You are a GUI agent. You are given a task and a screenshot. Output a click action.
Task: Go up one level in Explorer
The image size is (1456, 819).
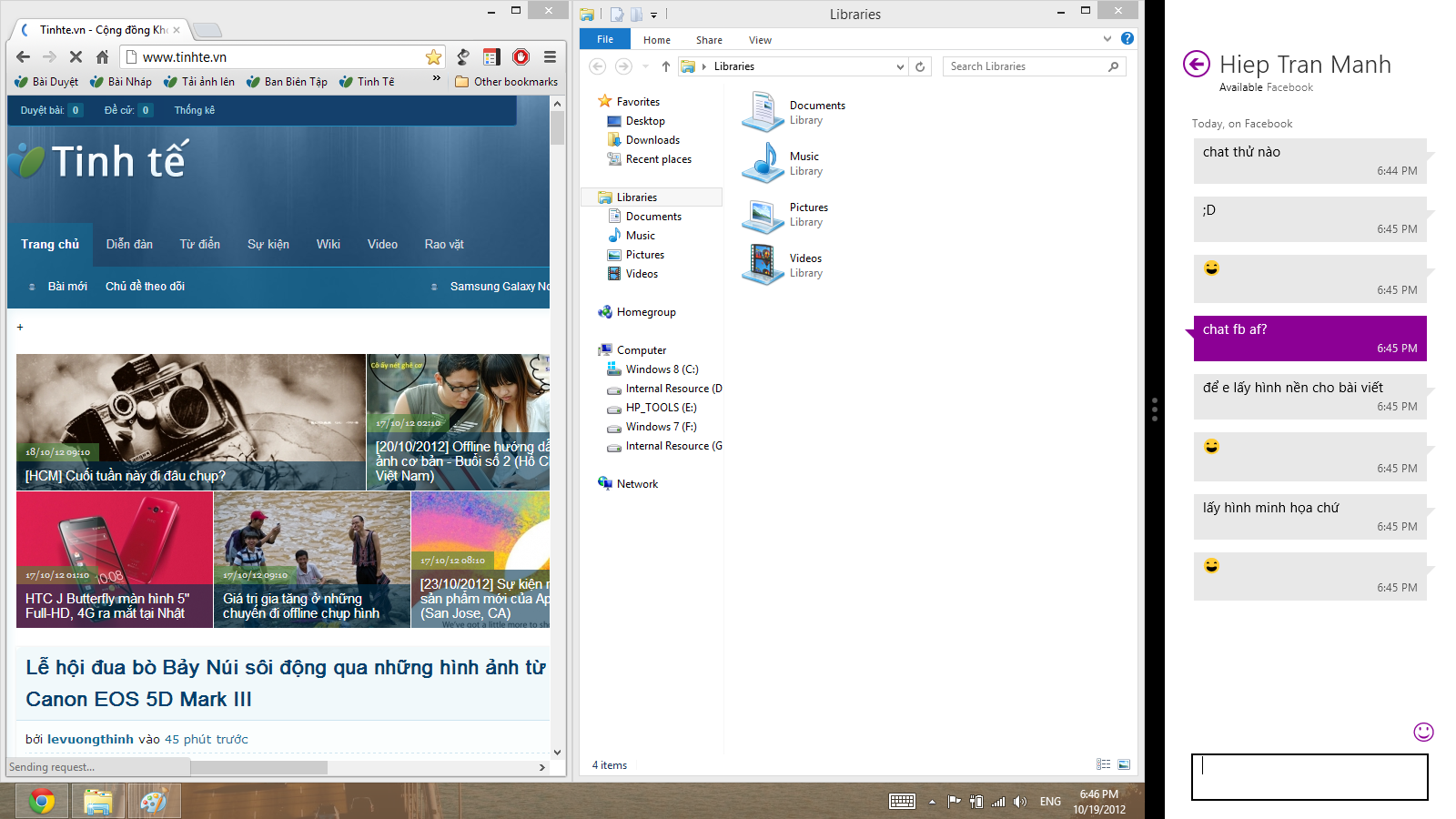coord(666,66)
